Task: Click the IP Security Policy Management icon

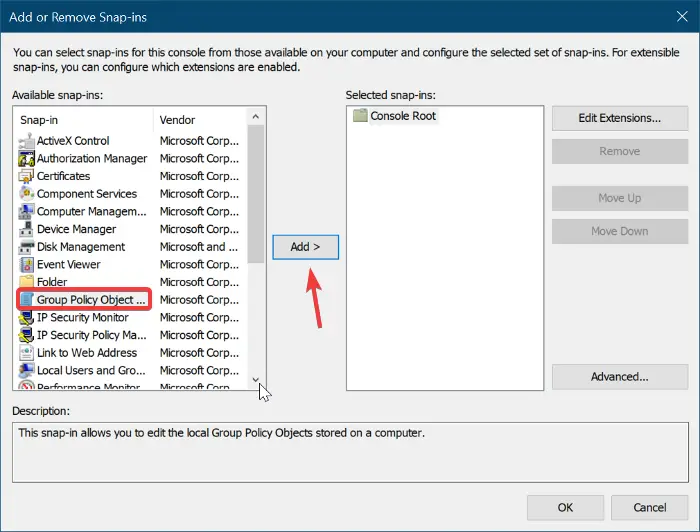Action: (26, 335)
